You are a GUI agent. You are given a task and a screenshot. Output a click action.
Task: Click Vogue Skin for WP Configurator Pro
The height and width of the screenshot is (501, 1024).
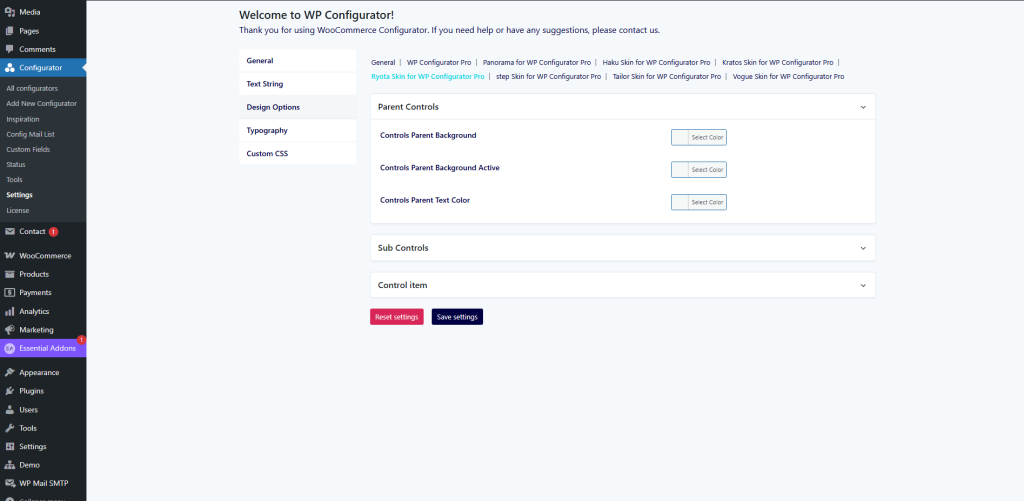click(x=788, y=76)
